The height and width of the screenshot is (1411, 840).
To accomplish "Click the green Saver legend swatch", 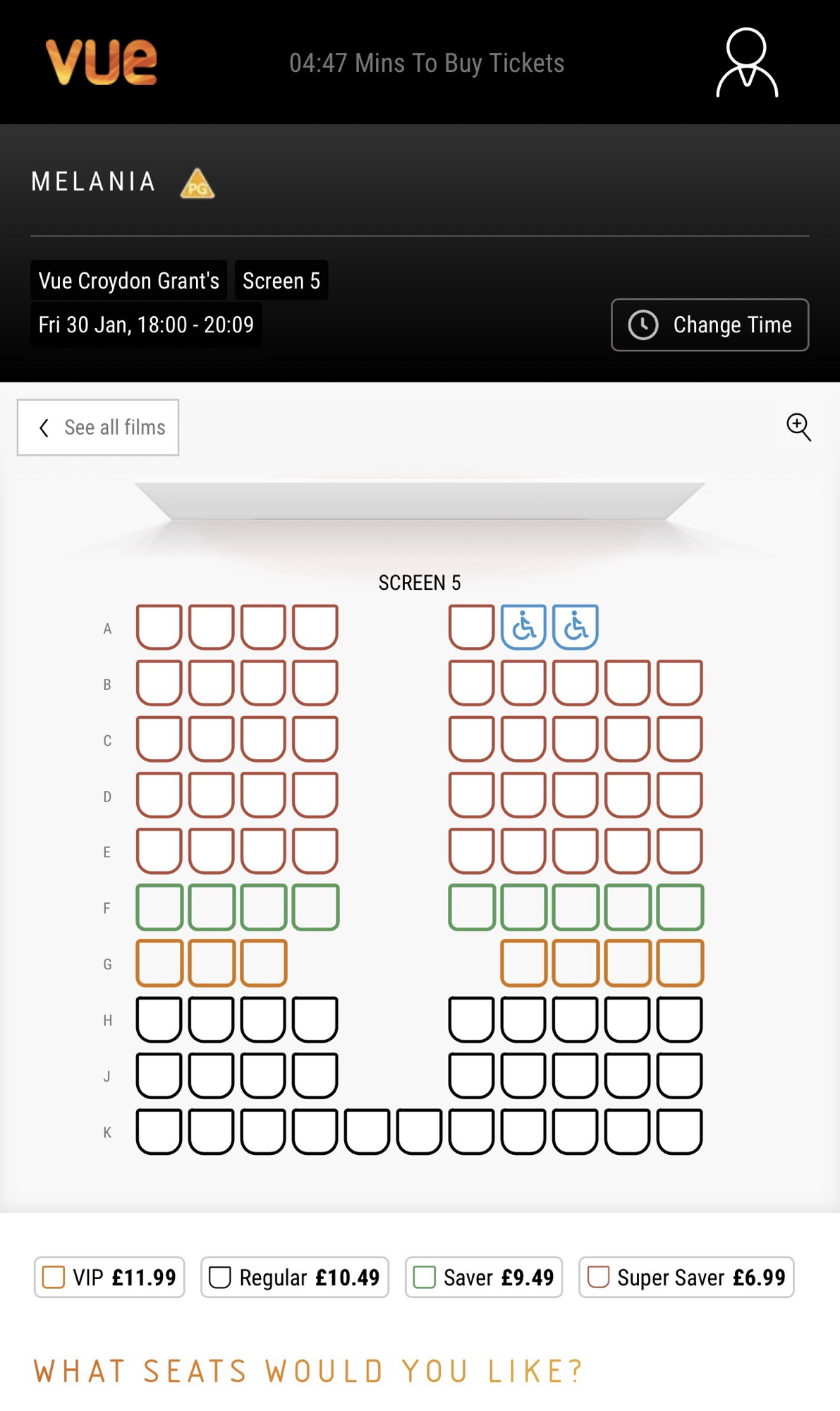I will click(424, 1277).
